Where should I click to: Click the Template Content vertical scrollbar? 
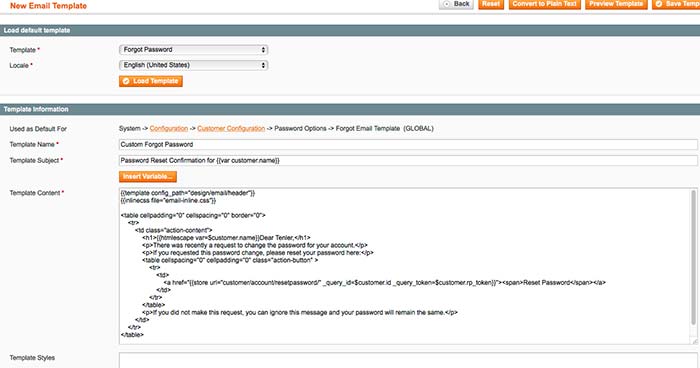(x=693, y=257)
